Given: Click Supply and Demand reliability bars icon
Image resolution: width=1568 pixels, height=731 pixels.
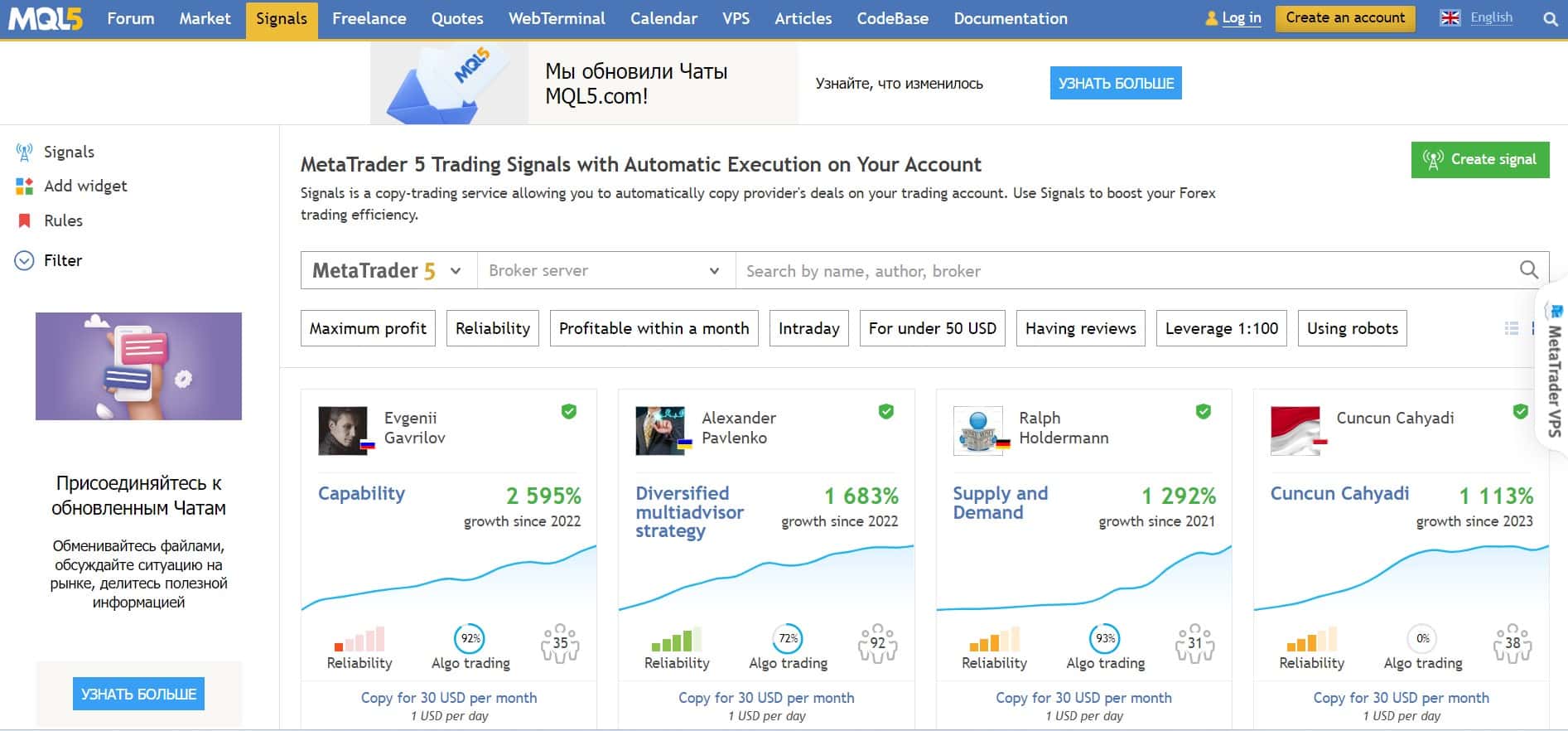Looking at the screenshot, I should pyautogui.click(x=994, y=639).
